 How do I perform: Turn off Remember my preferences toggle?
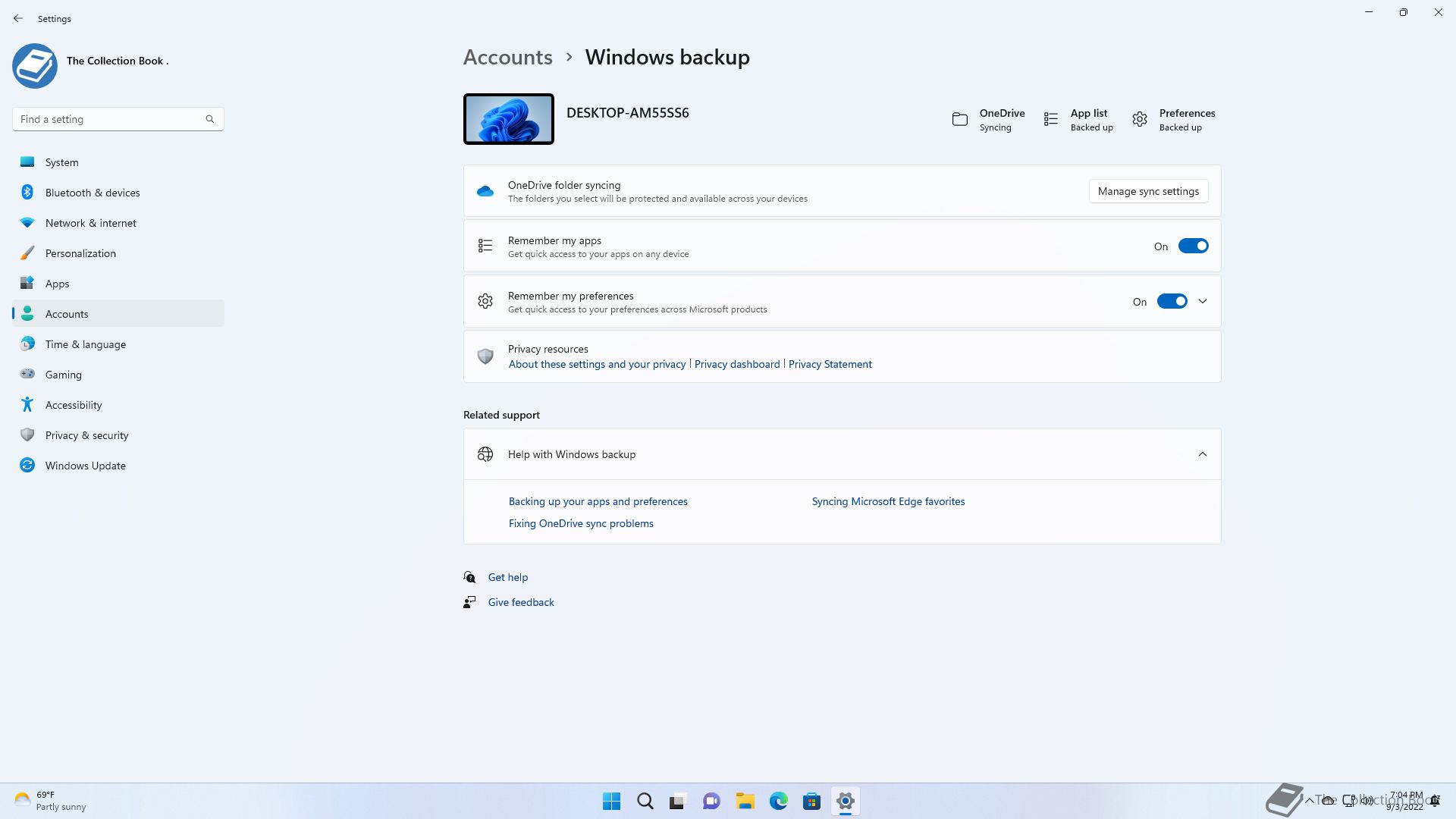point(1172,301)
